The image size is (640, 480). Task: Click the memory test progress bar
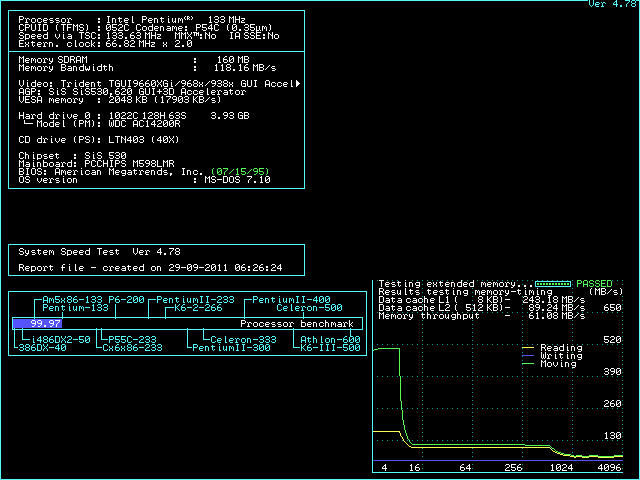point(553,284)
